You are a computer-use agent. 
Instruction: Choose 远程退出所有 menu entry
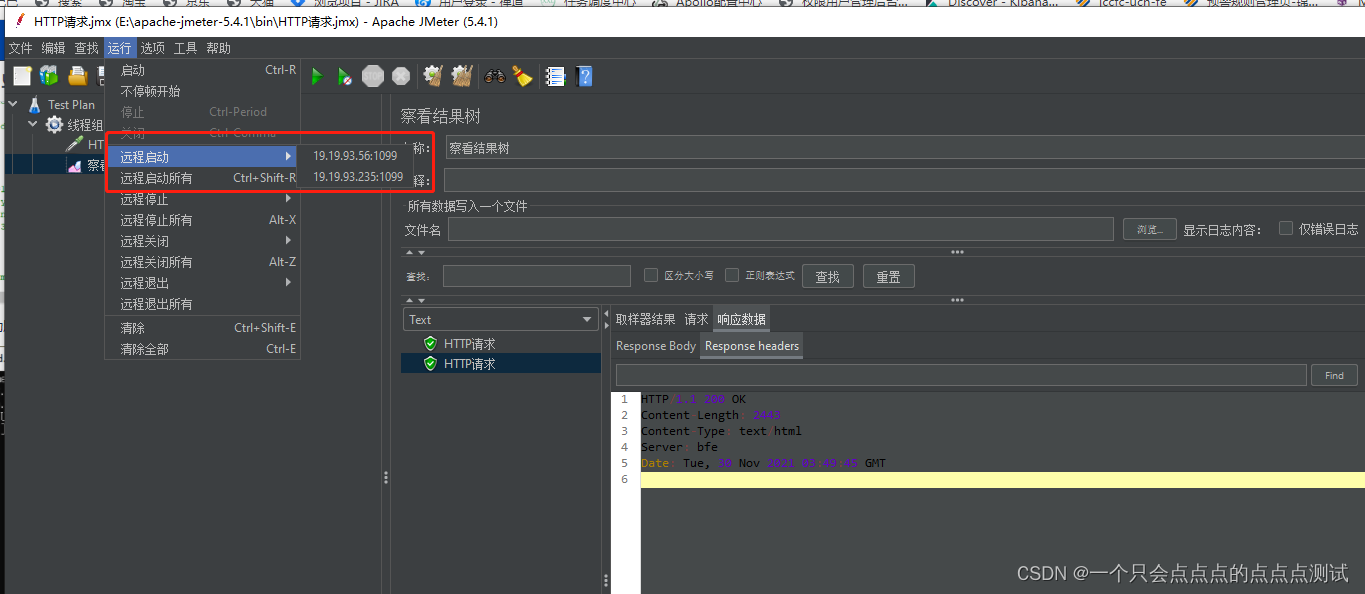click(203, 304)
